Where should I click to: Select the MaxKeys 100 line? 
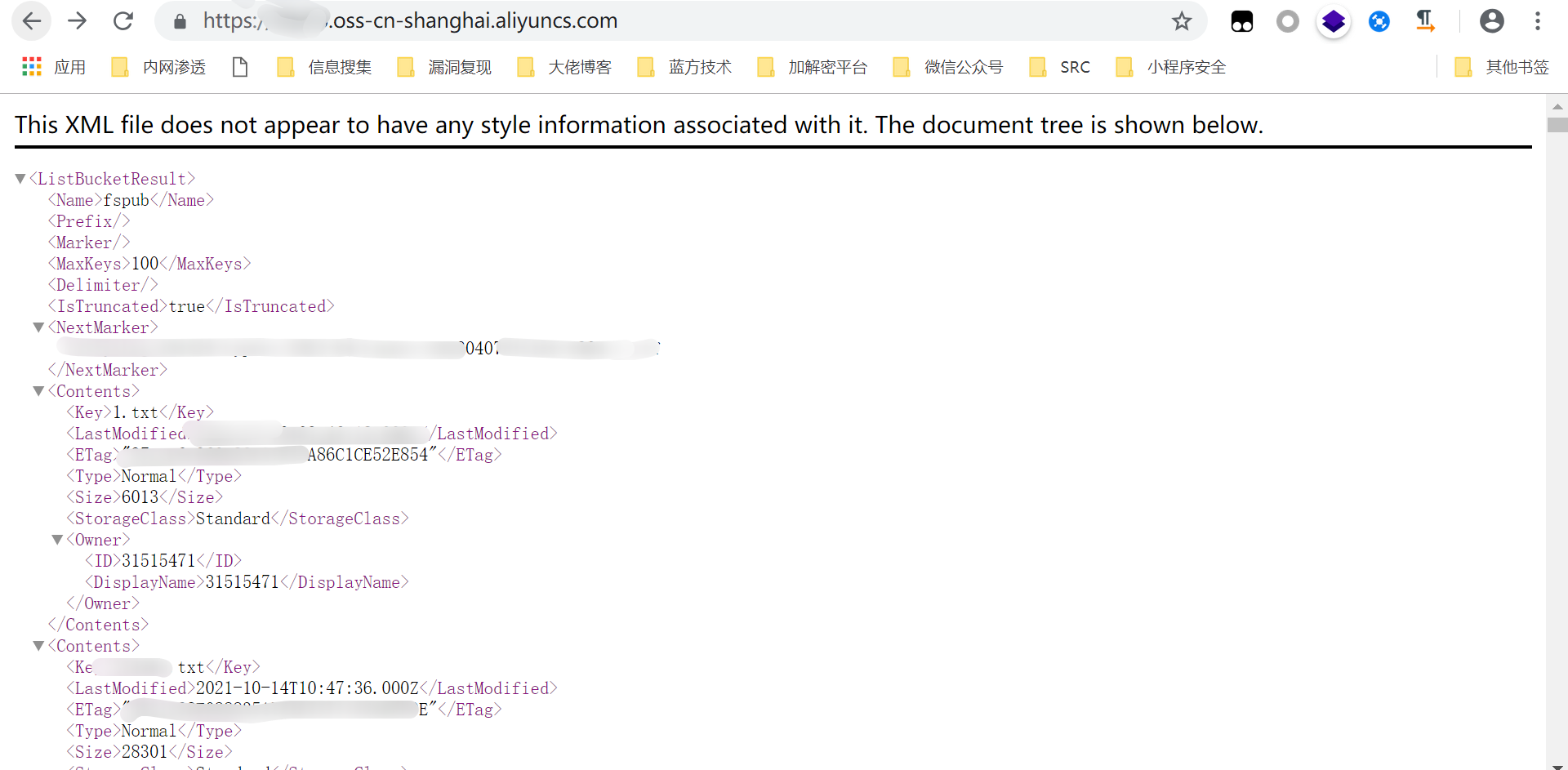coord(149,264)
